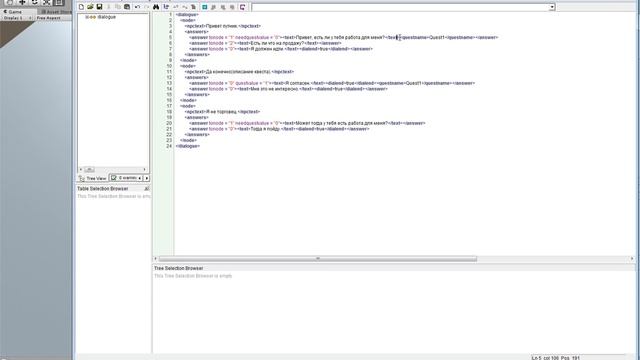Image resolution: width=640 pixels, height=360 pixels.
Task: Save the file using the floppy disk icon
Action: coord(99,7)
